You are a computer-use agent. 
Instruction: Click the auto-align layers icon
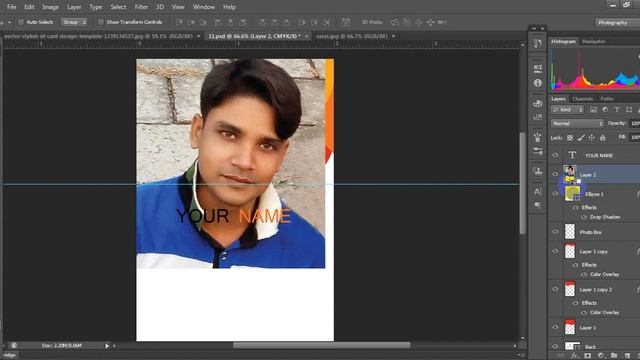click(x=346, y=22)
